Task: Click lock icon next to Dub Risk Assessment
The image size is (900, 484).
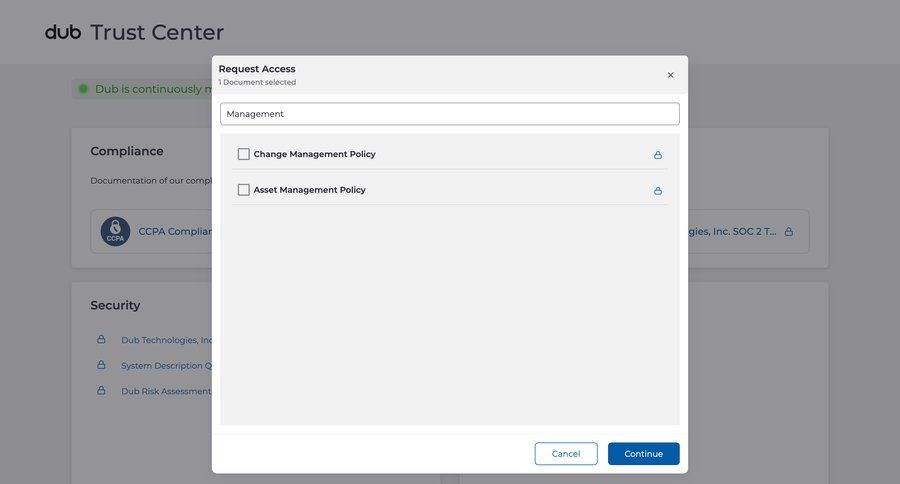Action: point(101,390)
